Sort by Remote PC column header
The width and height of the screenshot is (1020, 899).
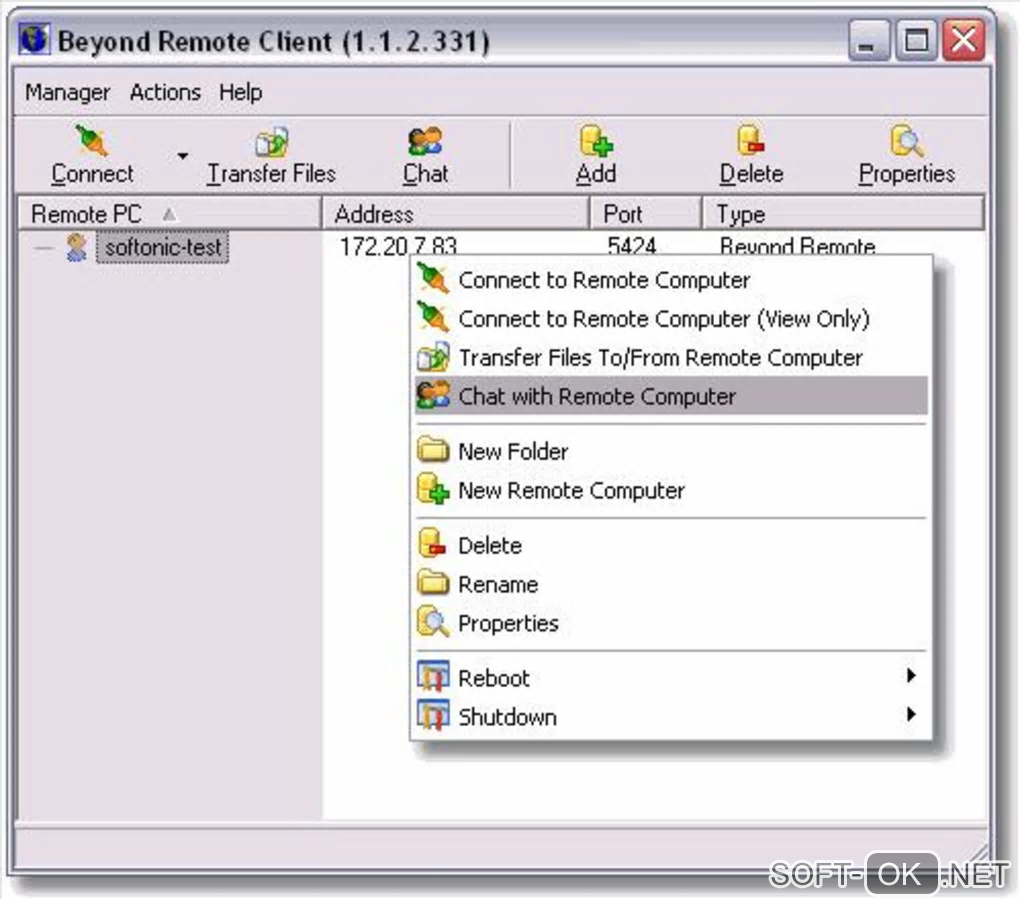pos(170,213)
